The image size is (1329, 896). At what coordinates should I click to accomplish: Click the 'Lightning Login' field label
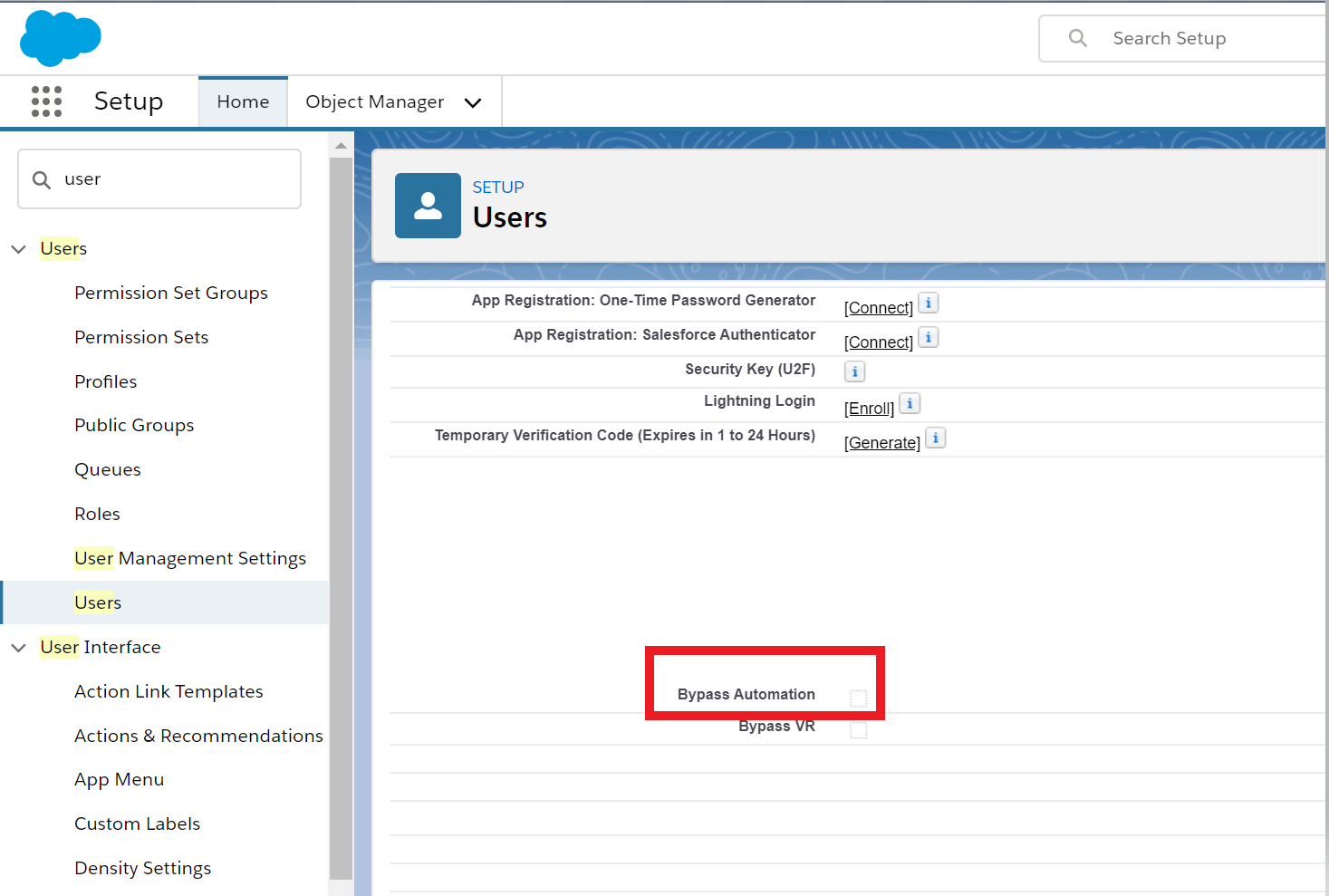coord(759,400)
